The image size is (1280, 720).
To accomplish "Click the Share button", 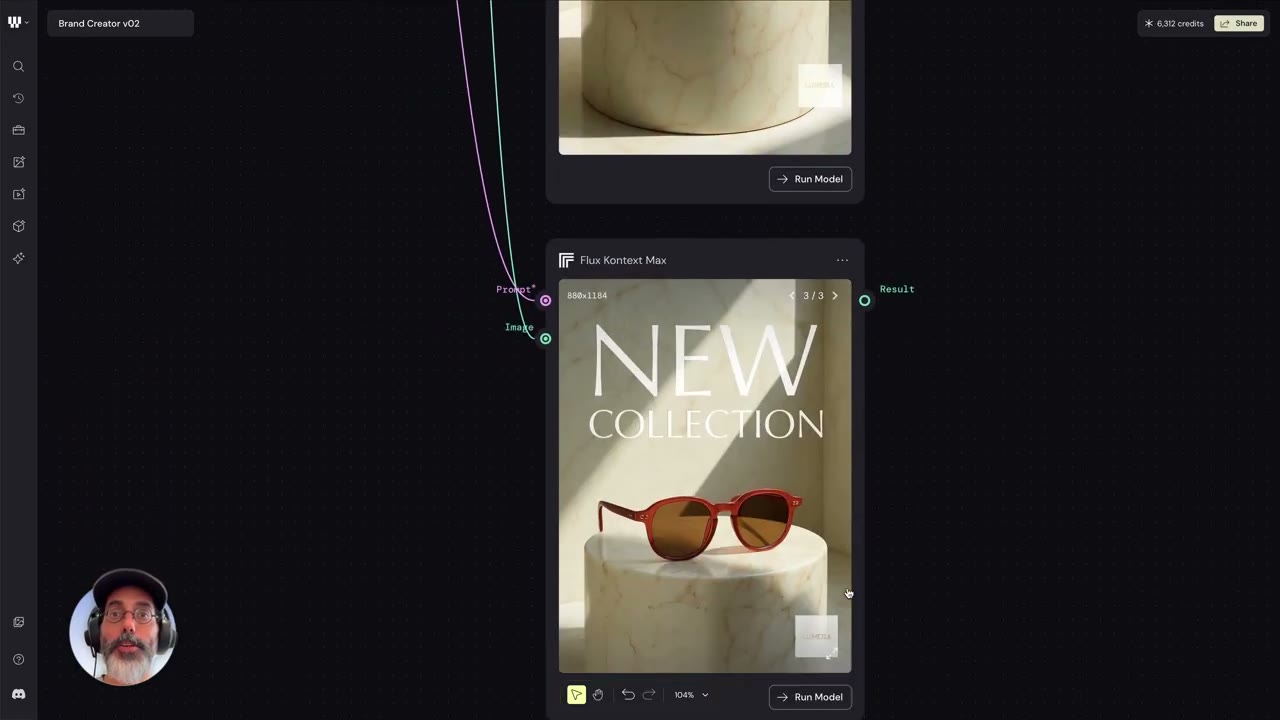I will pyautogui.click(x=1239, y=23).
